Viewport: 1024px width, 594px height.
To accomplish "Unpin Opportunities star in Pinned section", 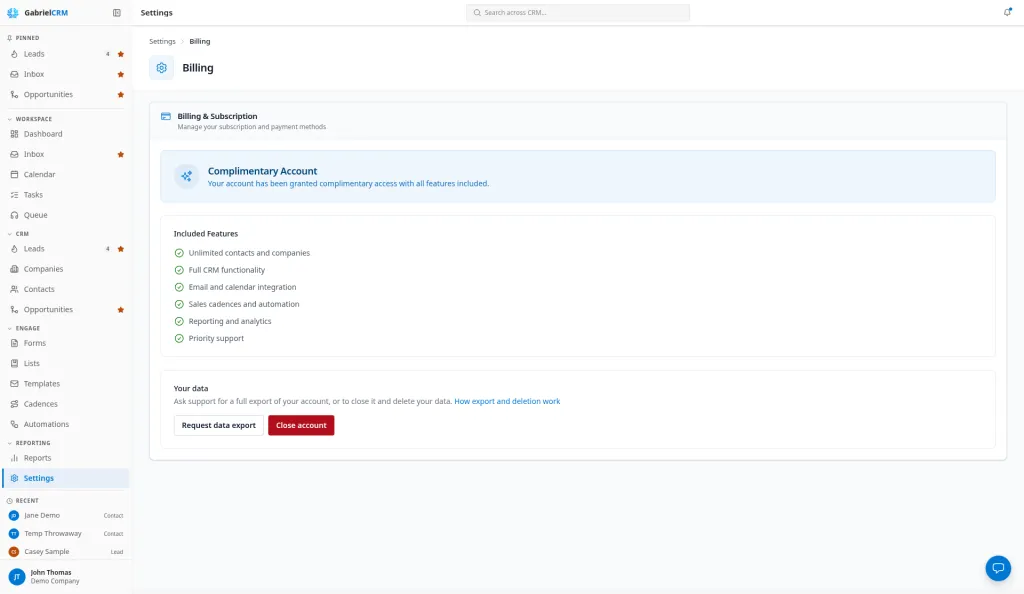I will [x=121, y=95].
